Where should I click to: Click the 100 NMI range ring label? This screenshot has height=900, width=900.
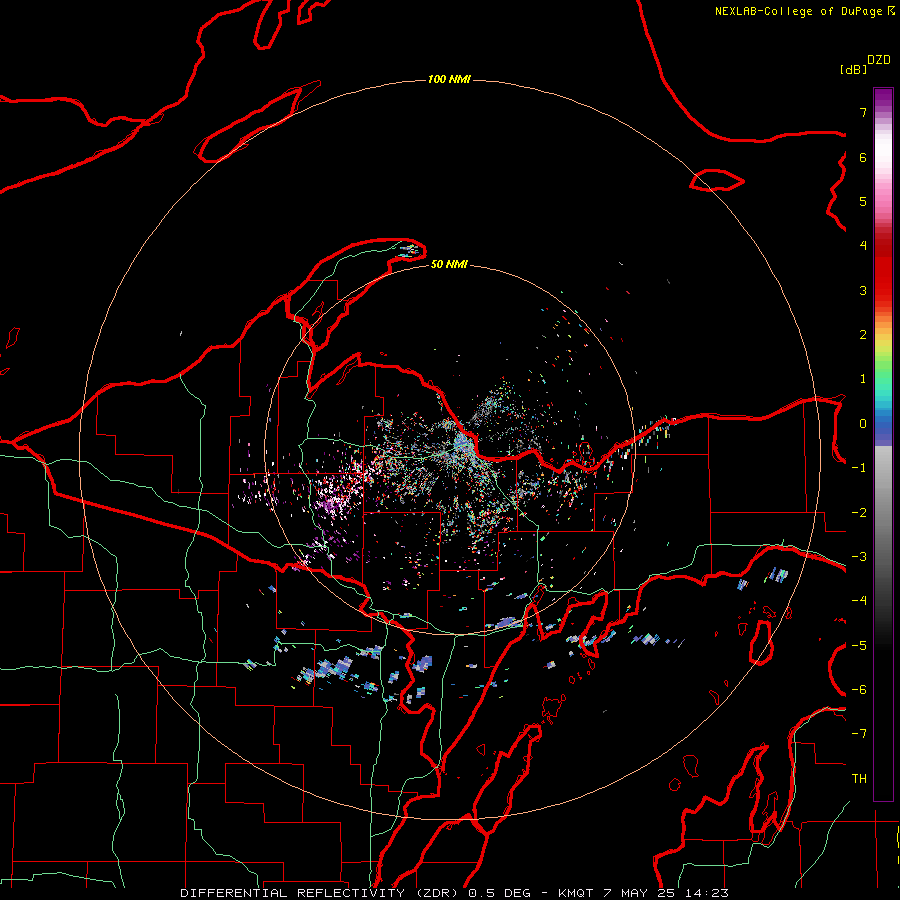[449, 79]
